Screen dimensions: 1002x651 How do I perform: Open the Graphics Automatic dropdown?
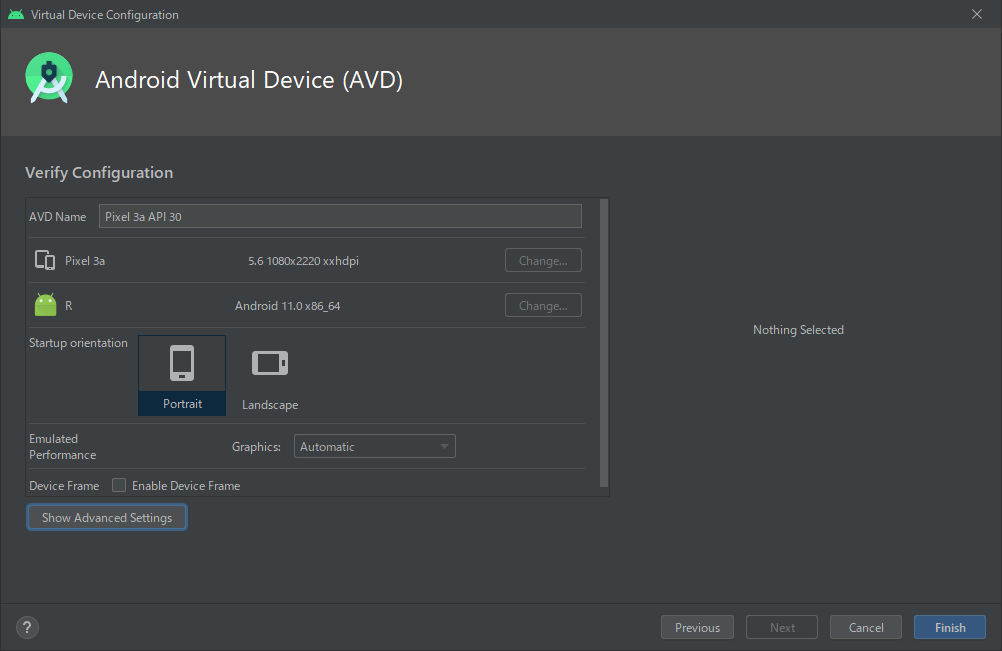click(374, 447)
